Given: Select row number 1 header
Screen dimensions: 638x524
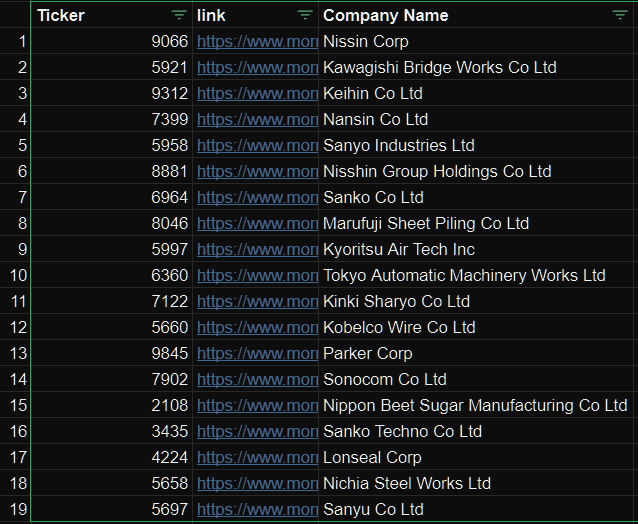Looking at the screenshot, I should click(16, 42).
